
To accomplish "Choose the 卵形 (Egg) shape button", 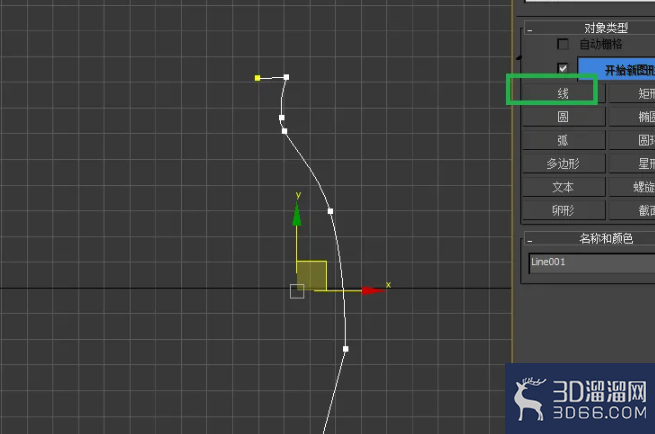I will click(x=563, y=211).
